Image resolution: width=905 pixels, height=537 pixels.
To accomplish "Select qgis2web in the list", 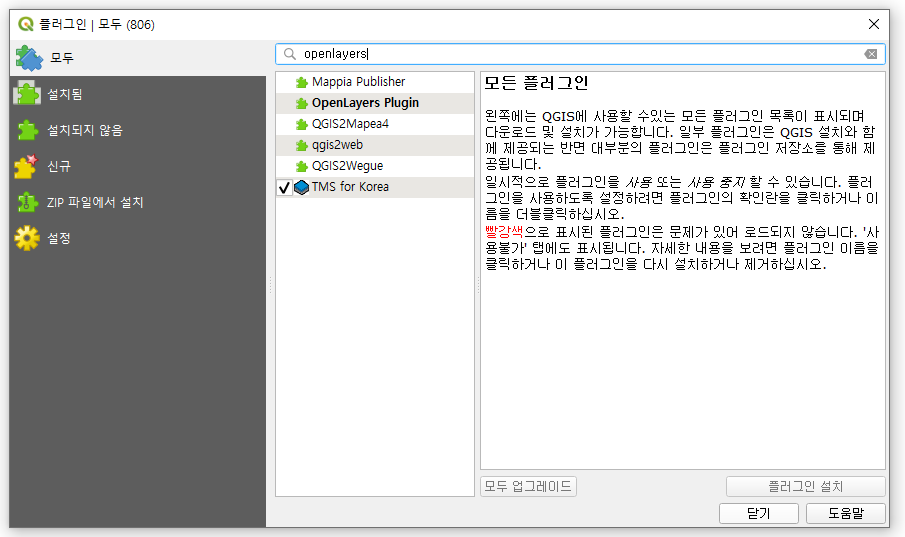I will point(375,145).
